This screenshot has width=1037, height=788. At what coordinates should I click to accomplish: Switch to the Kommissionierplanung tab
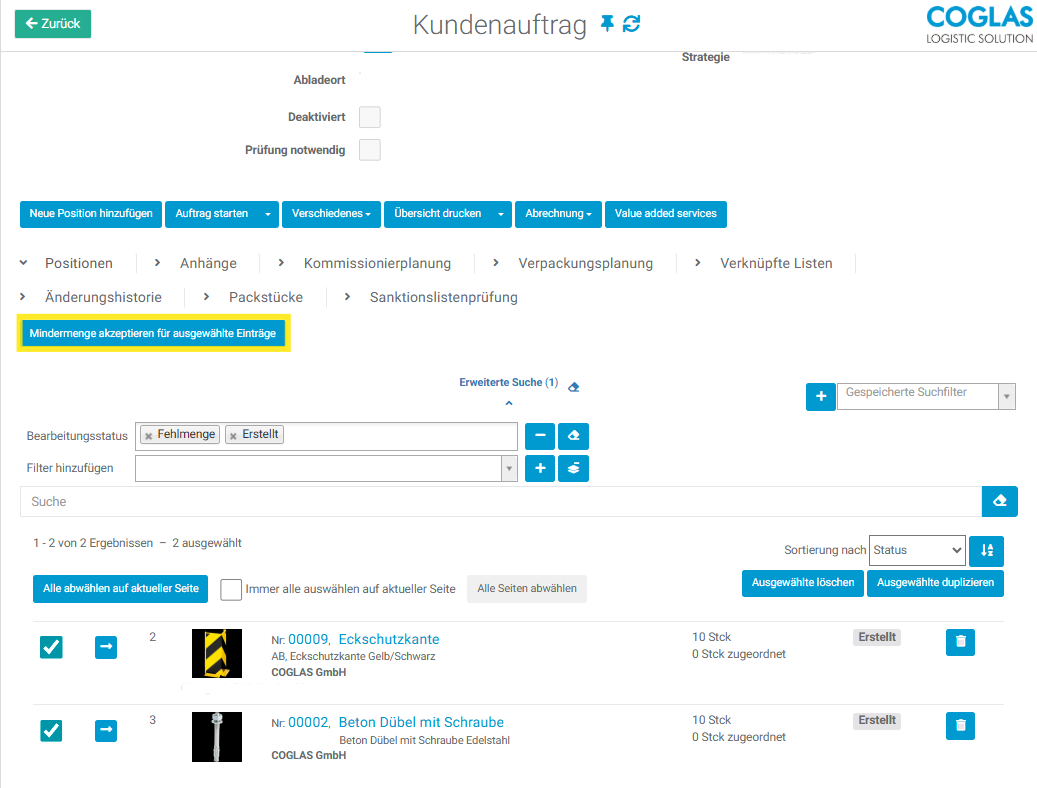(x=377, y=263)
